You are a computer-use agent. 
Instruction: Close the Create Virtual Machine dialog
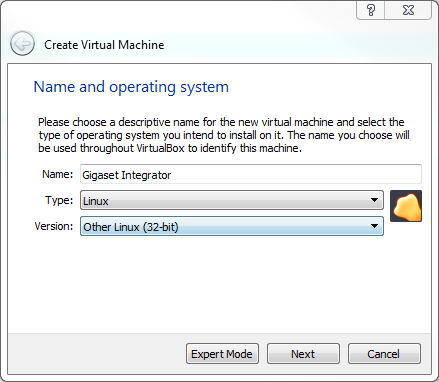coord(408,10)
